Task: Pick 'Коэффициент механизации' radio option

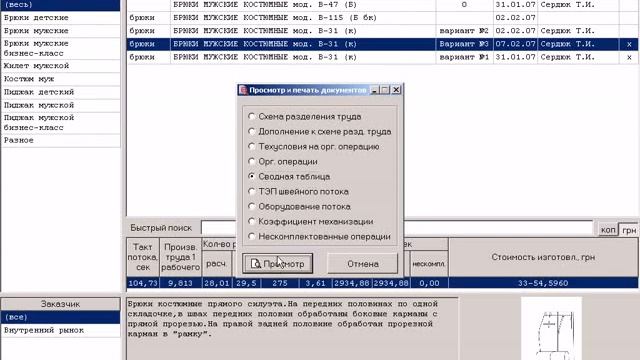Action: click(310, 222)
